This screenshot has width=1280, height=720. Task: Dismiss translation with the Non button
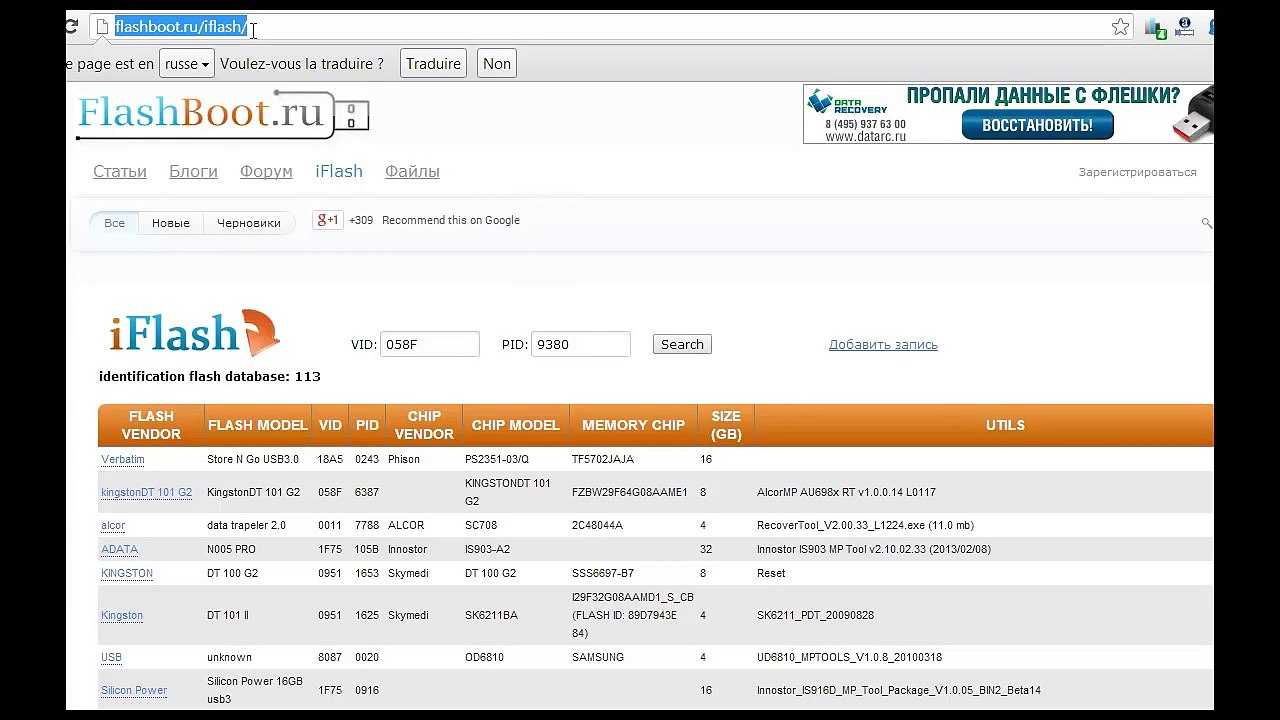[497, 64]
